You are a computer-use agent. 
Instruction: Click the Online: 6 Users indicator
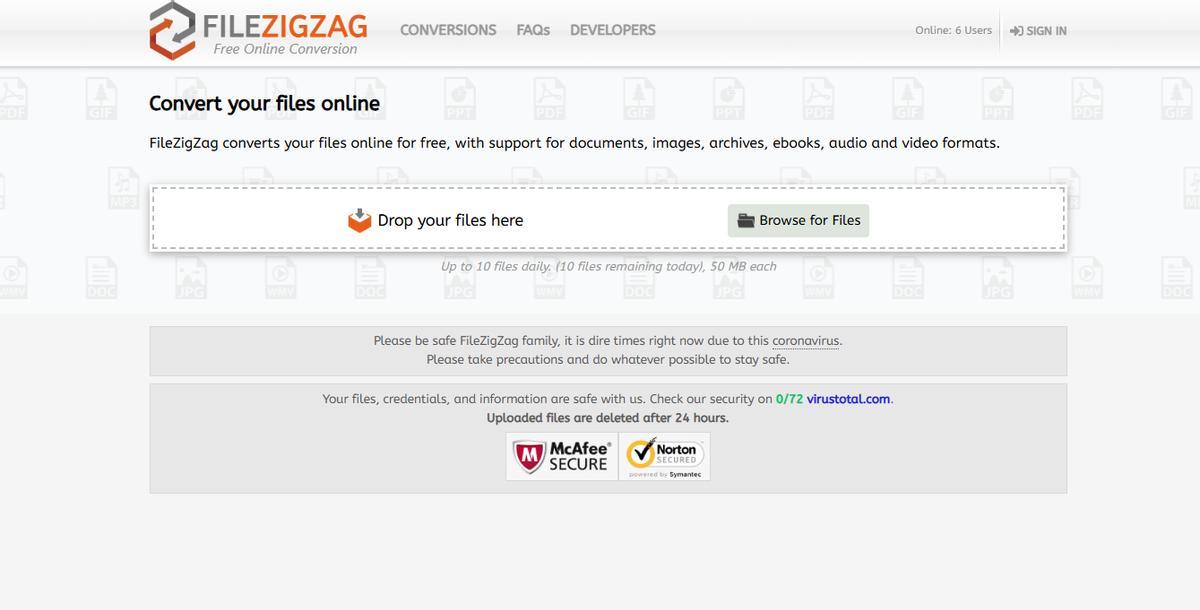953,30
